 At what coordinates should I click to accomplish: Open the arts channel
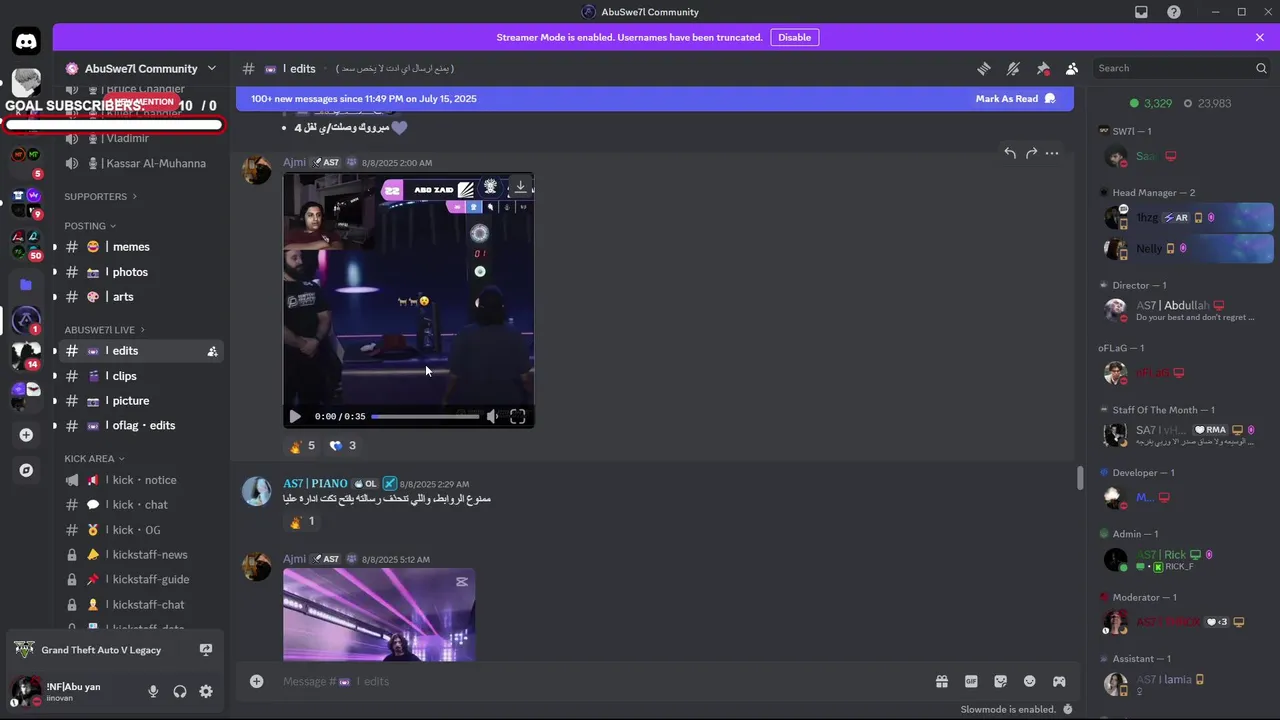[x=140, y=297]
